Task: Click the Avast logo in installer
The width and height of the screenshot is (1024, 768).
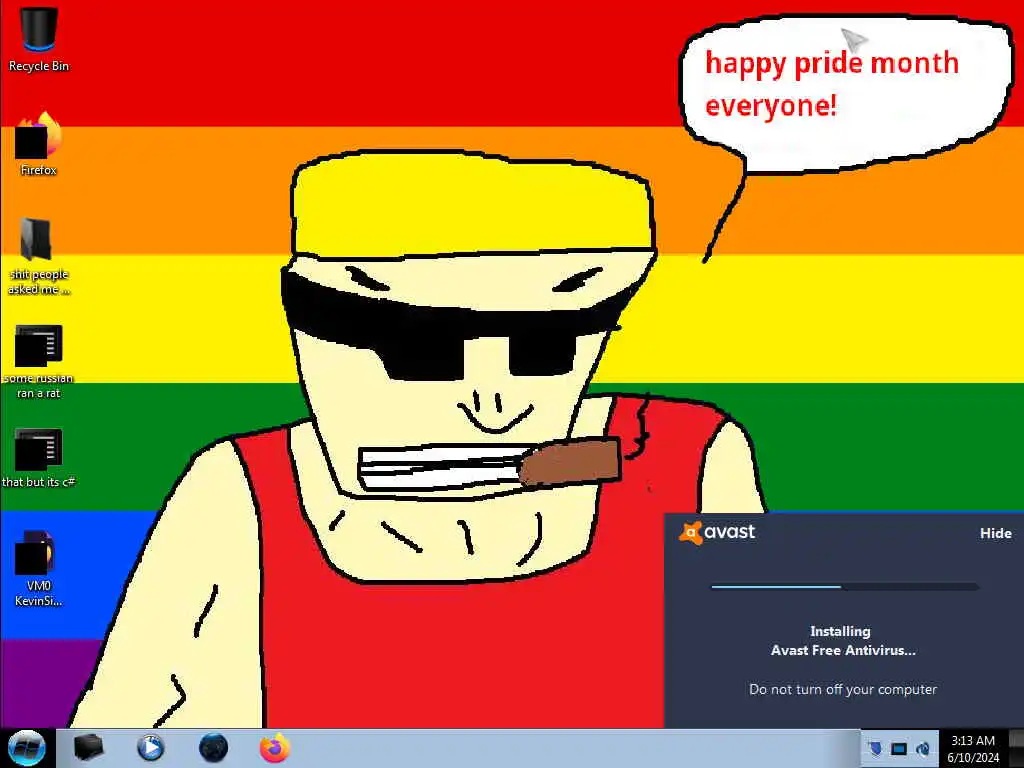Action: (717, 532)
